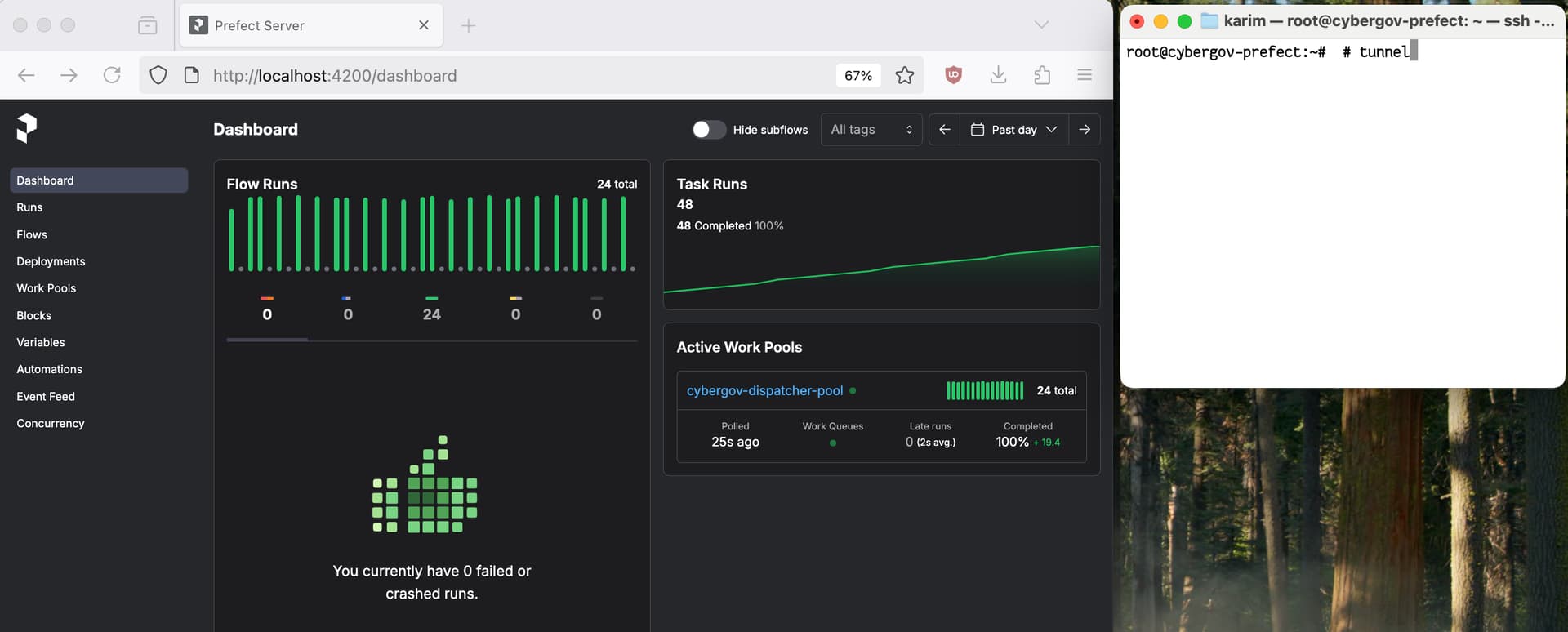This screenshot has width=1568, height=632.
Task: Click the 'Completed 100%' work pool value
Action: (1027, 442)
